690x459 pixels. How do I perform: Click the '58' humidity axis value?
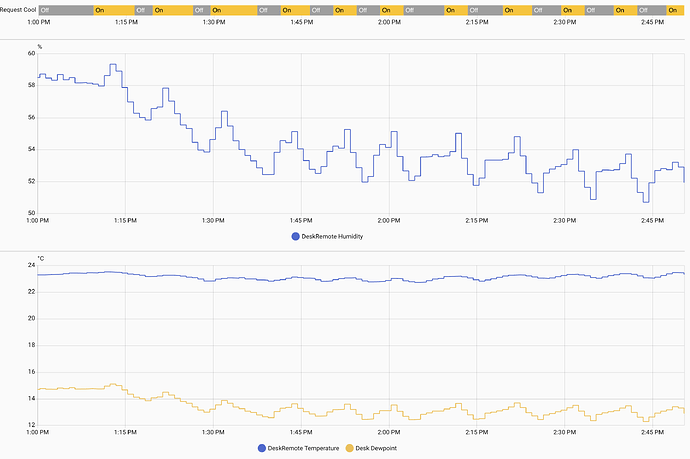click(x=31, y=85)
